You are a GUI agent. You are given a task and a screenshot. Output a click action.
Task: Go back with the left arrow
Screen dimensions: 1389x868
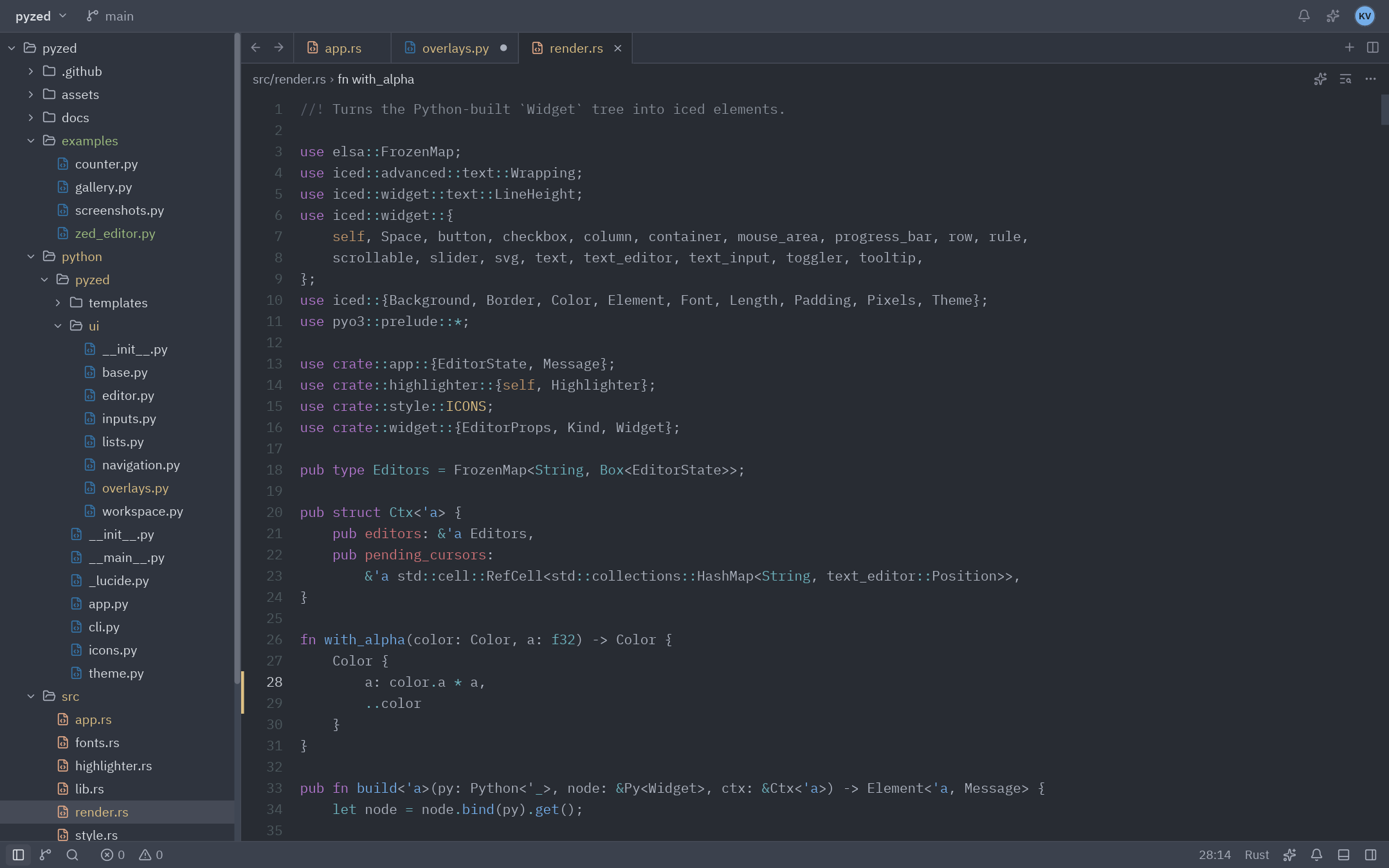point(256,48)
